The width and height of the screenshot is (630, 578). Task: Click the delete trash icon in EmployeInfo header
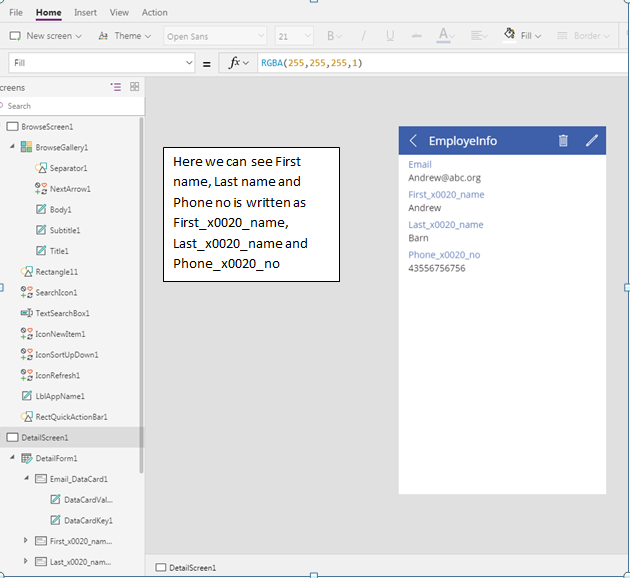(563, 141)
